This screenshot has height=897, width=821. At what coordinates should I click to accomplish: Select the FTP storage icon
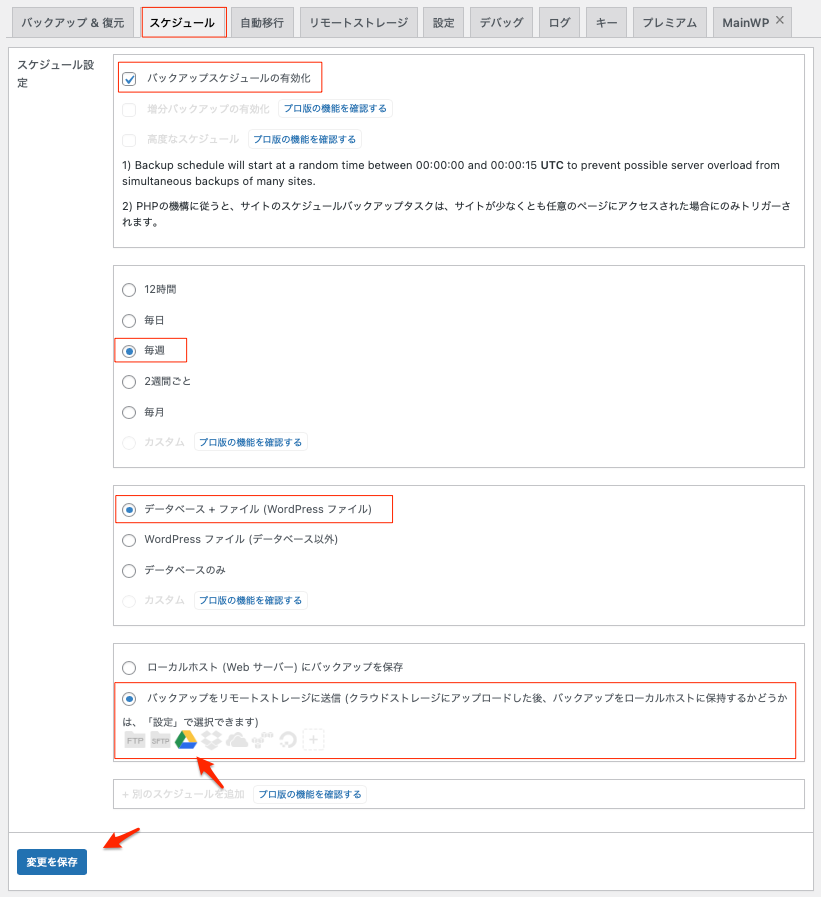point(135,740)
